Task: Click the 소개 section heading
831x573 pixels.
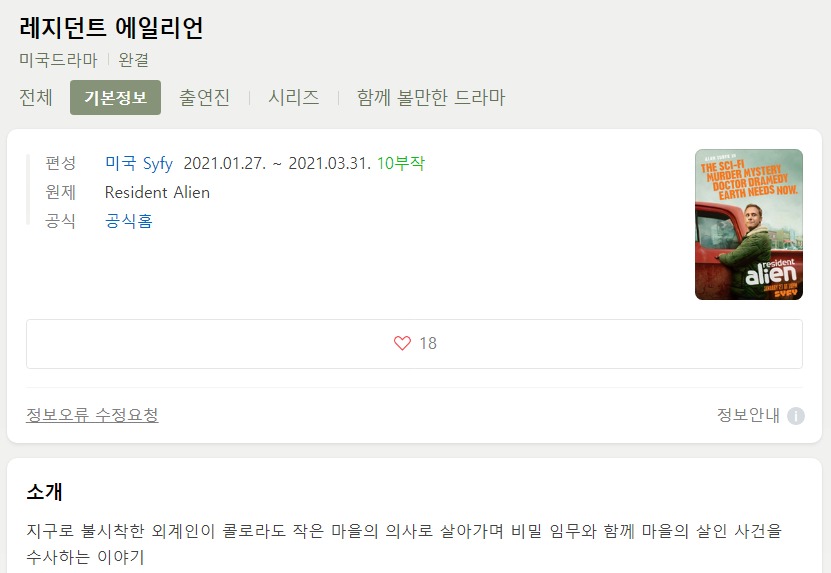Action: pos(45,492)
